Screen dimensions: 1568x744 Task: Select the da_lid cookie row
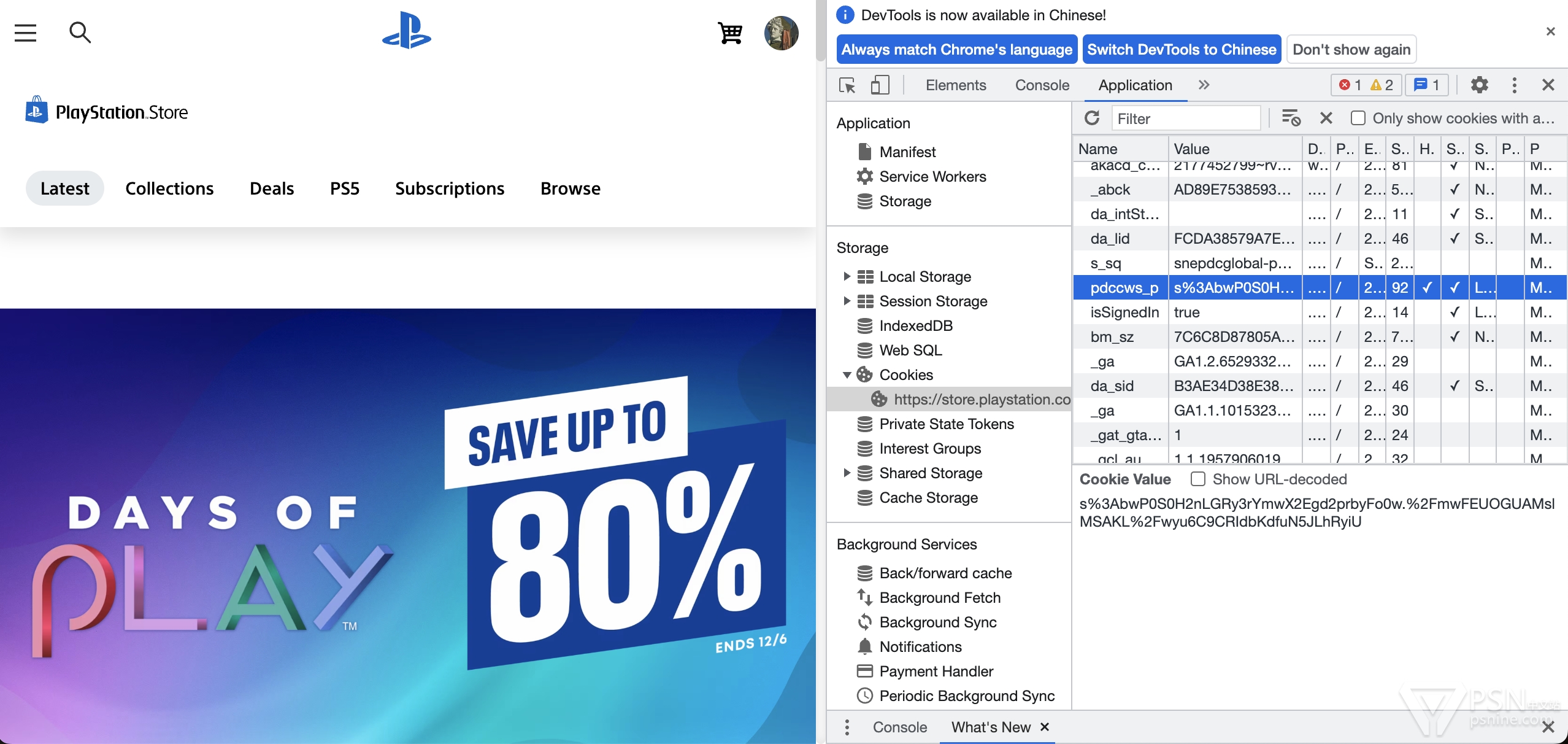(1320, 238)
